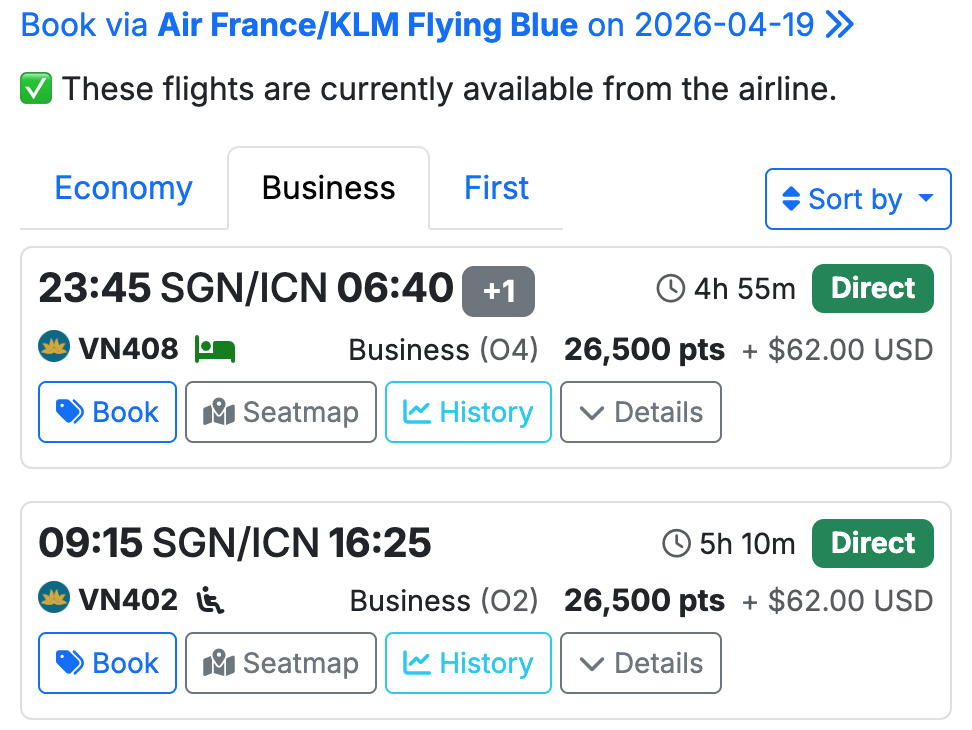Screen dimensions: 972x730
Task: Open the Air France/KLM Flying Blue booking link
Action: tap(367, 25)
